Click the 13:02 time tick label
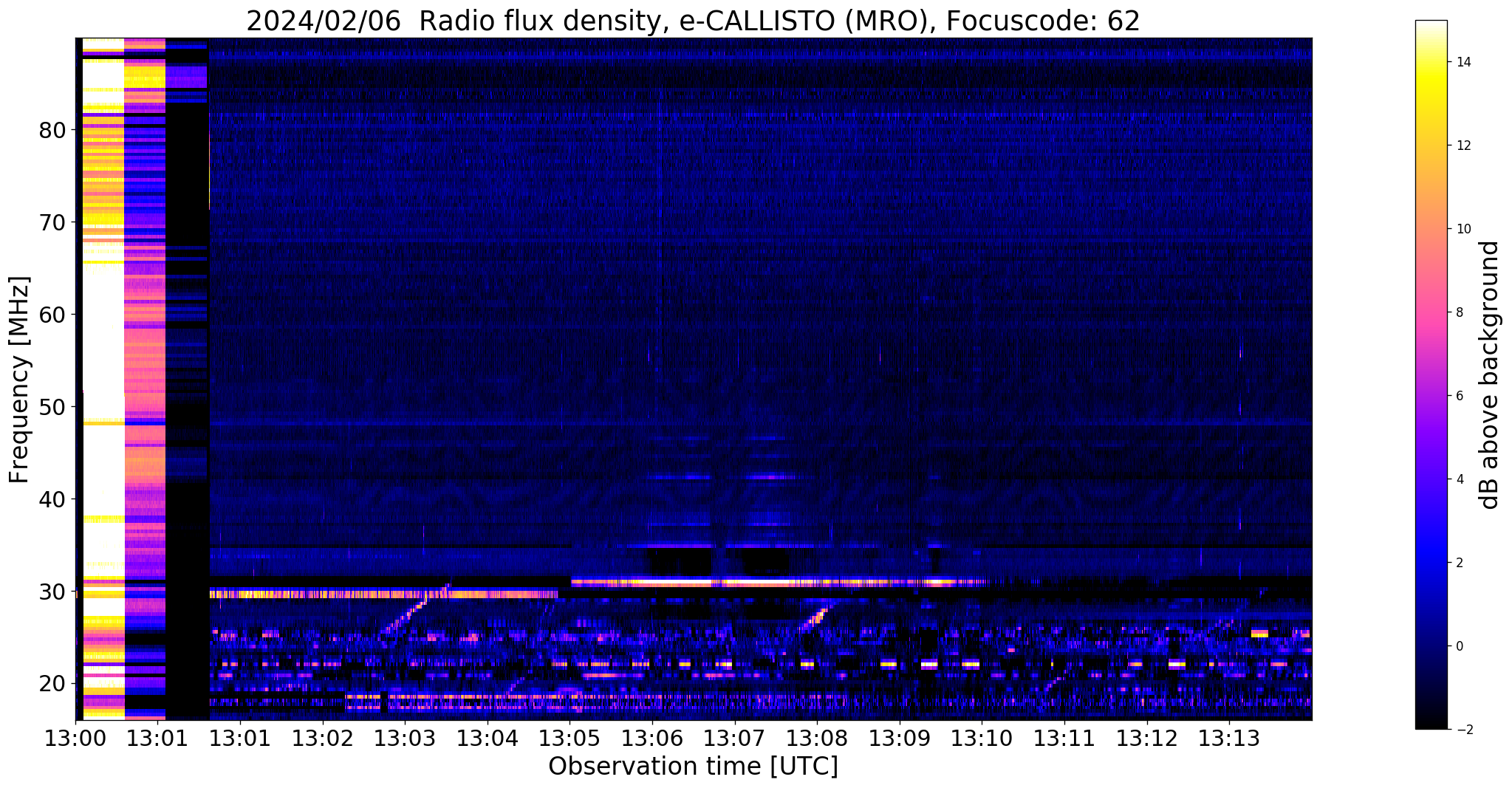 point(322,739)
